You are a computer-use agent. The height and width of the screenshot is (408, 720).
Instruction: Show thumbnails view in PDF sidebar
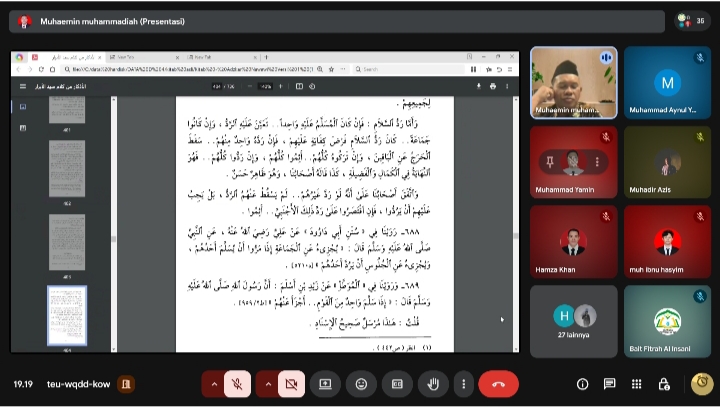click(x=23, y=106)
